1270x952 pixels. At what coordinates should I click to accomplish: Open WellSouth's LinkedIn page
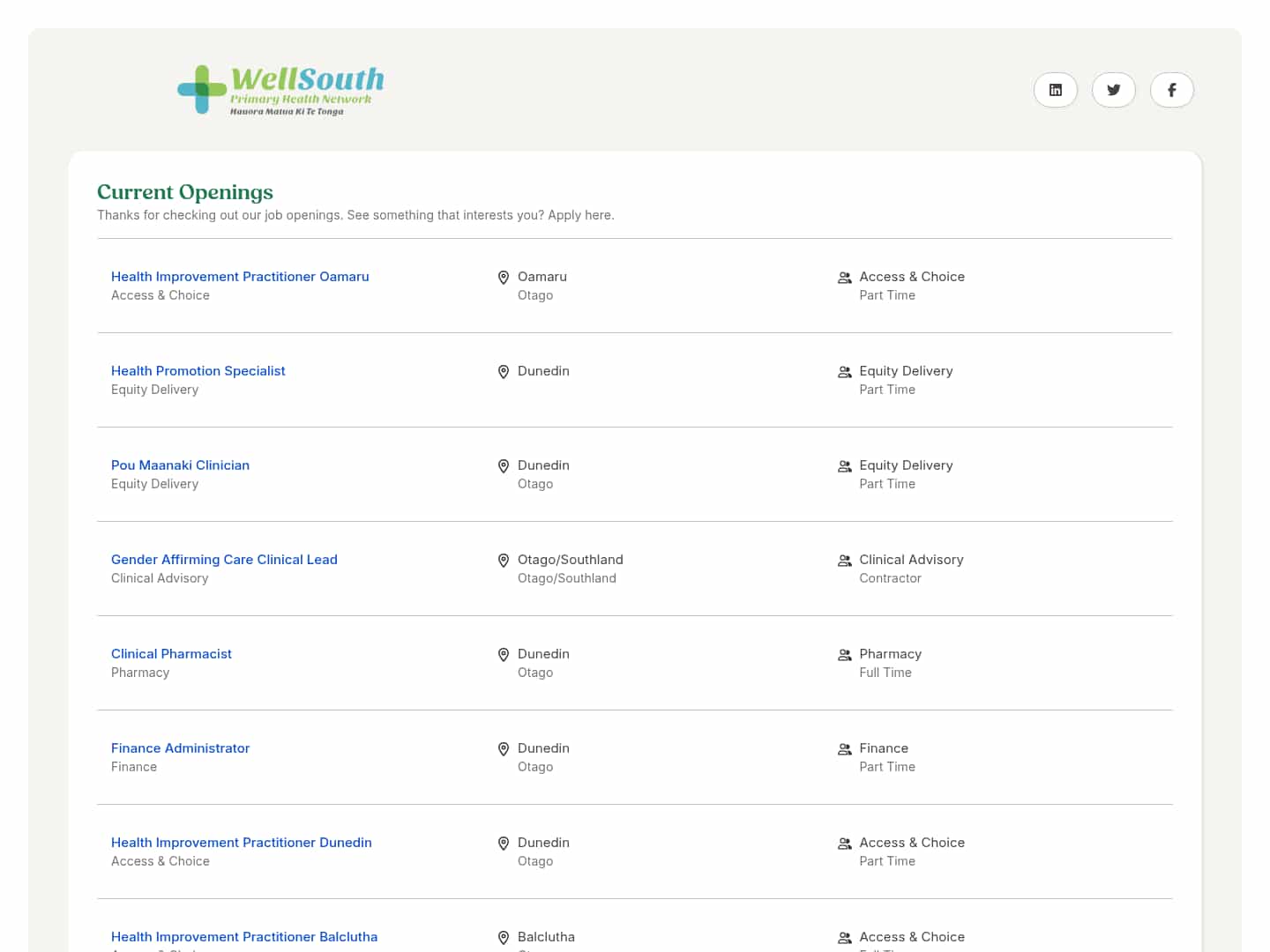(x=1055, y=89)
